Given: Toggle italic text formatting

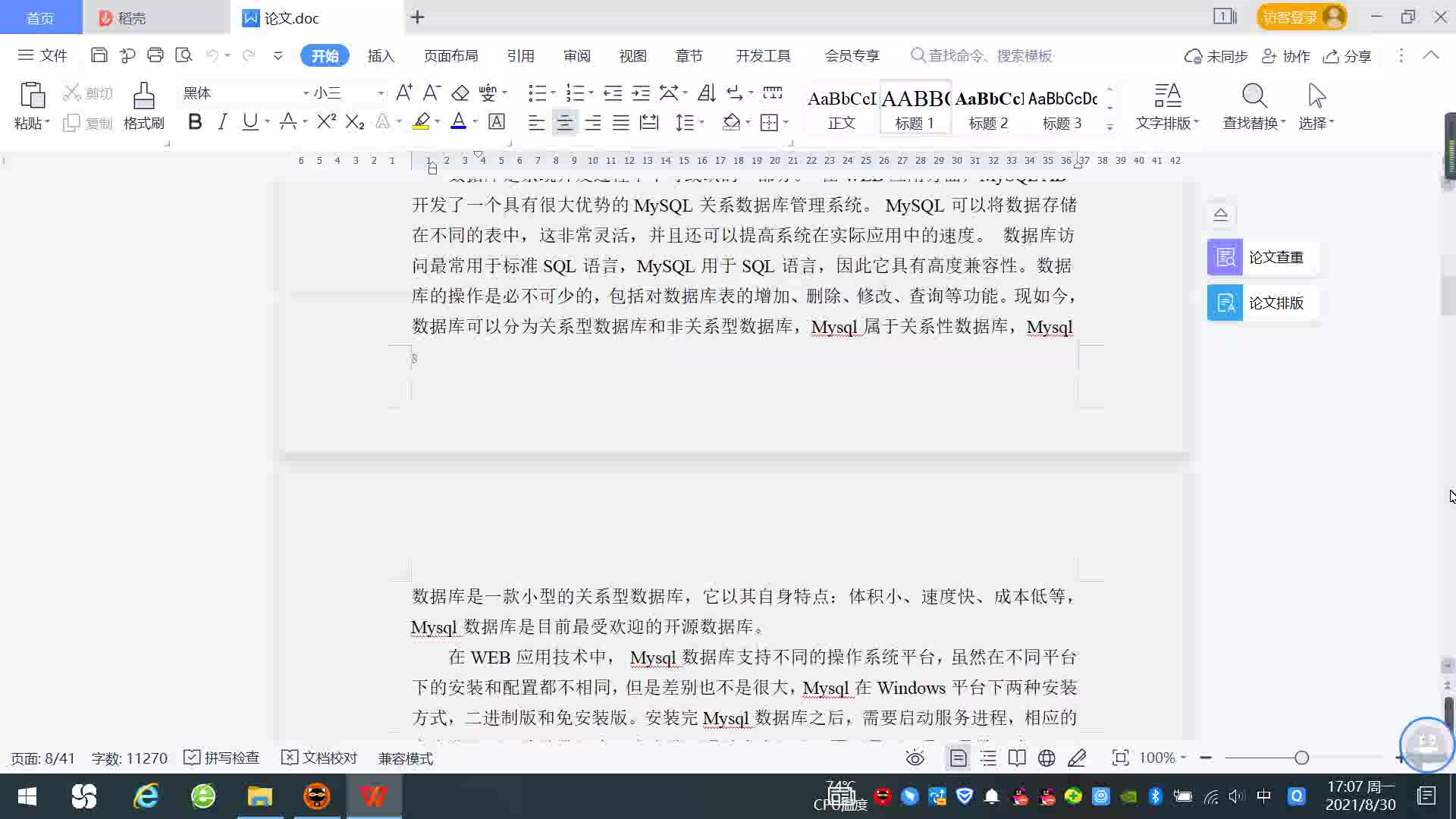Looking at the screenshot, I should (222, 122).
